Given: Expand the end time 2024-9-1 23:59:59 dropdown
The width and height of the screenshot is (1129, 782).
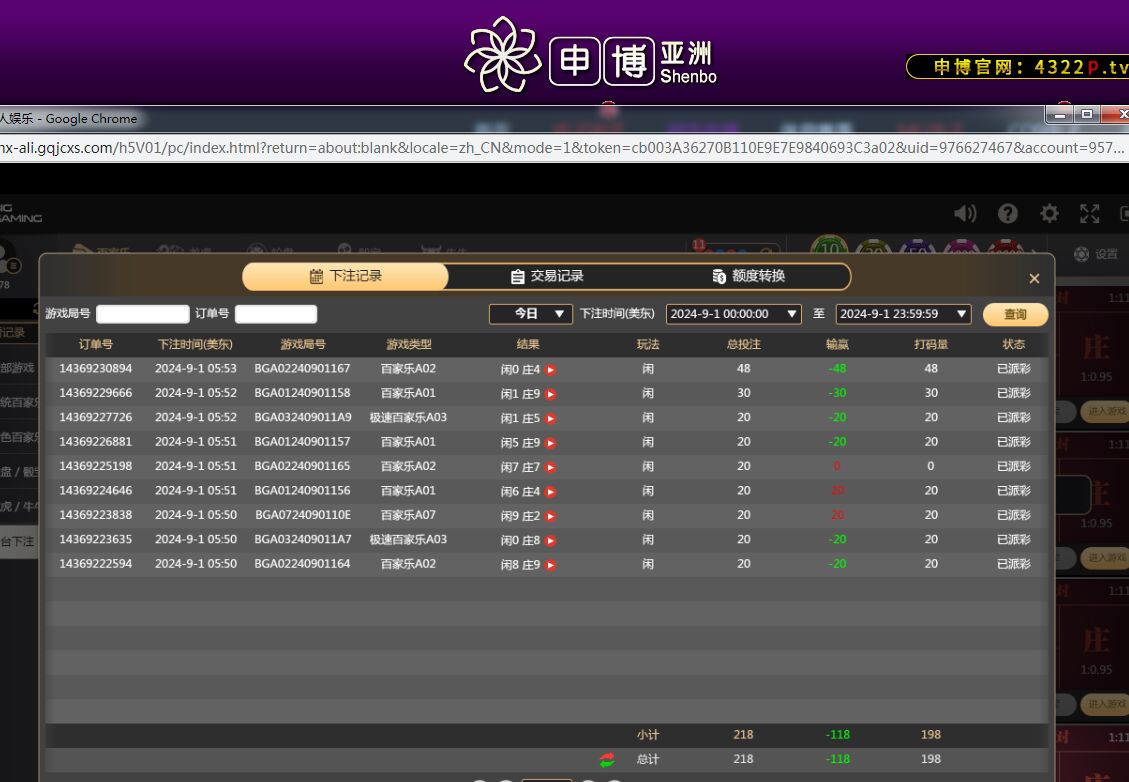Looking at the screenshot, I should pyautogui.click(x=904, y=314).
